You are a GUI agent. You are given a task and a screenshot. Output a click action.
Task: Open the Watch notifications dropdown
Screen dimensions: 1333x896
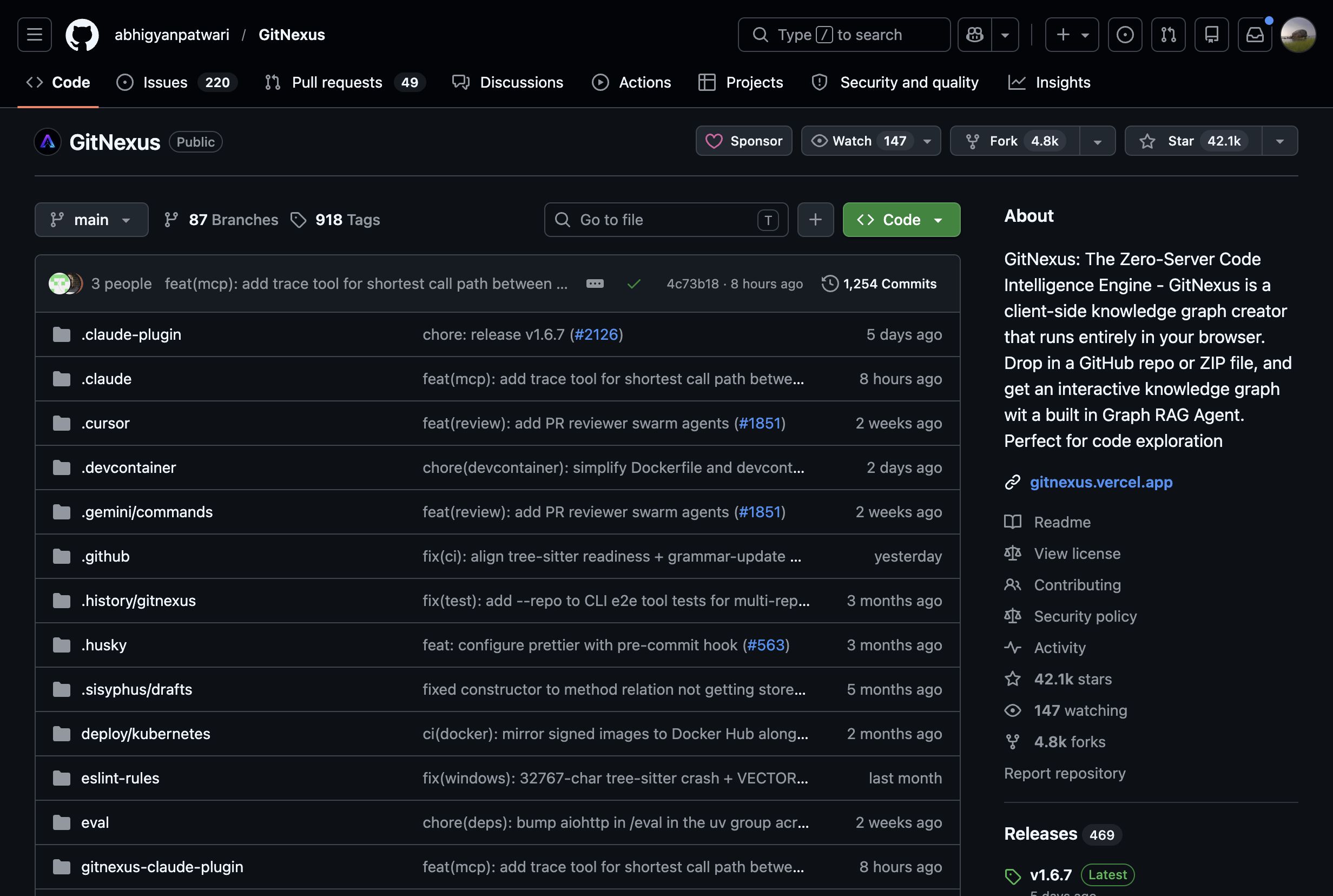[871, 141]
